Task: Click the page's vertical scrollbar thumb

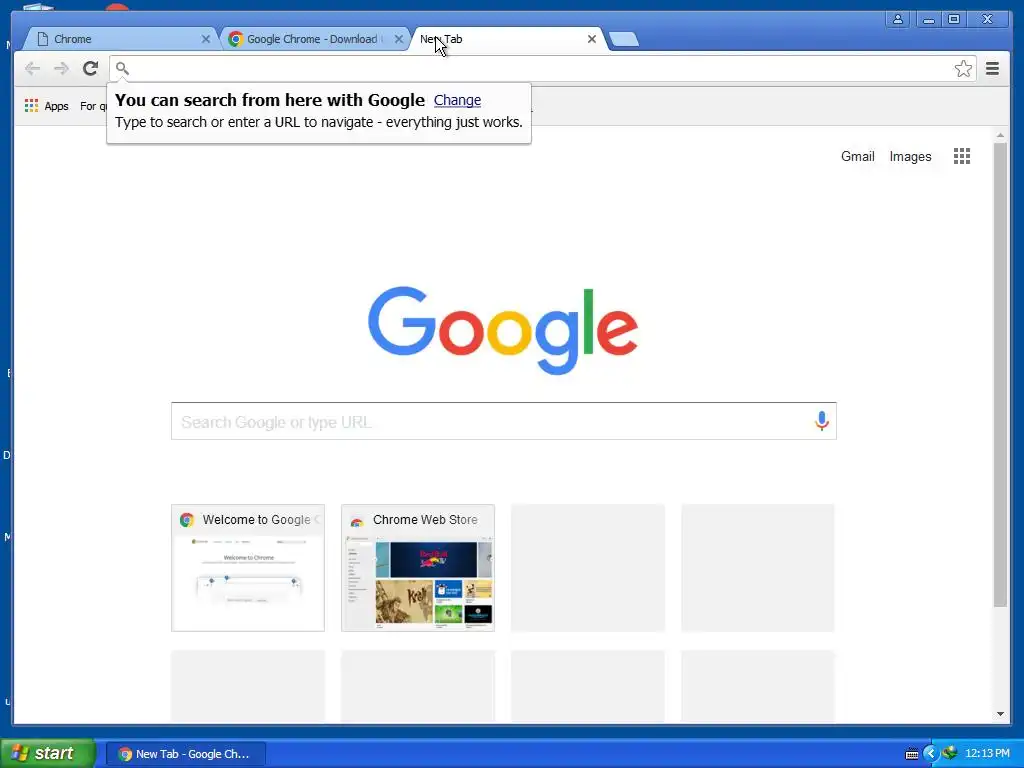Action: click(x=1000, y=374)
